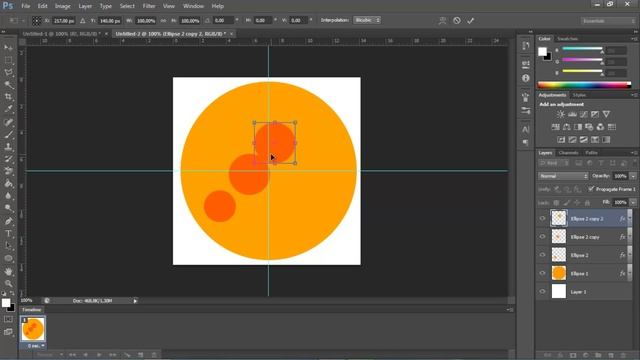
Task: Open the Filter menu
Action: click(x=149, y=6)
